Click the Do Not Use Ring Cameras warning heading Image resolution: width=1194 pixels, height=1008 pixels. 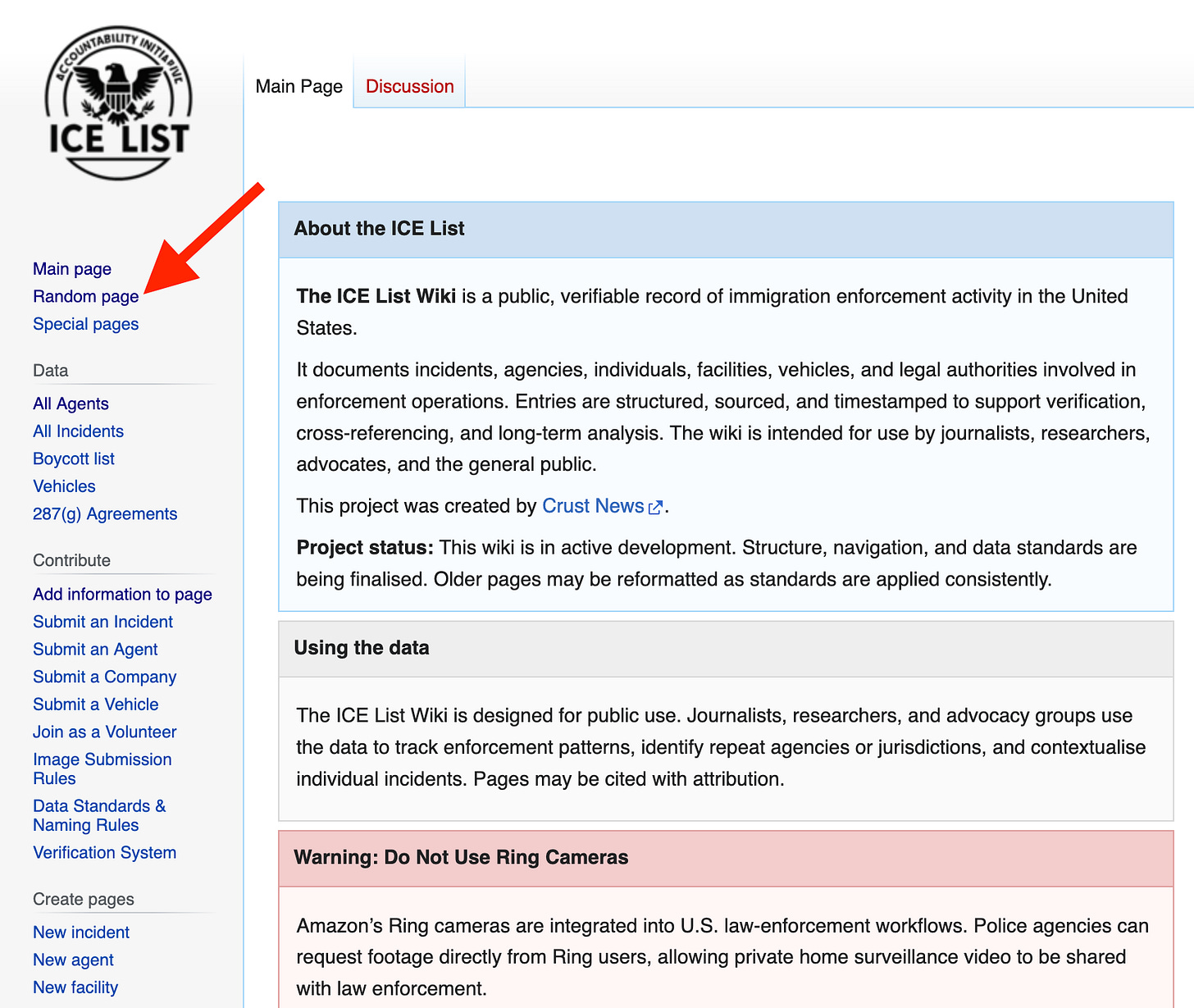461,858
